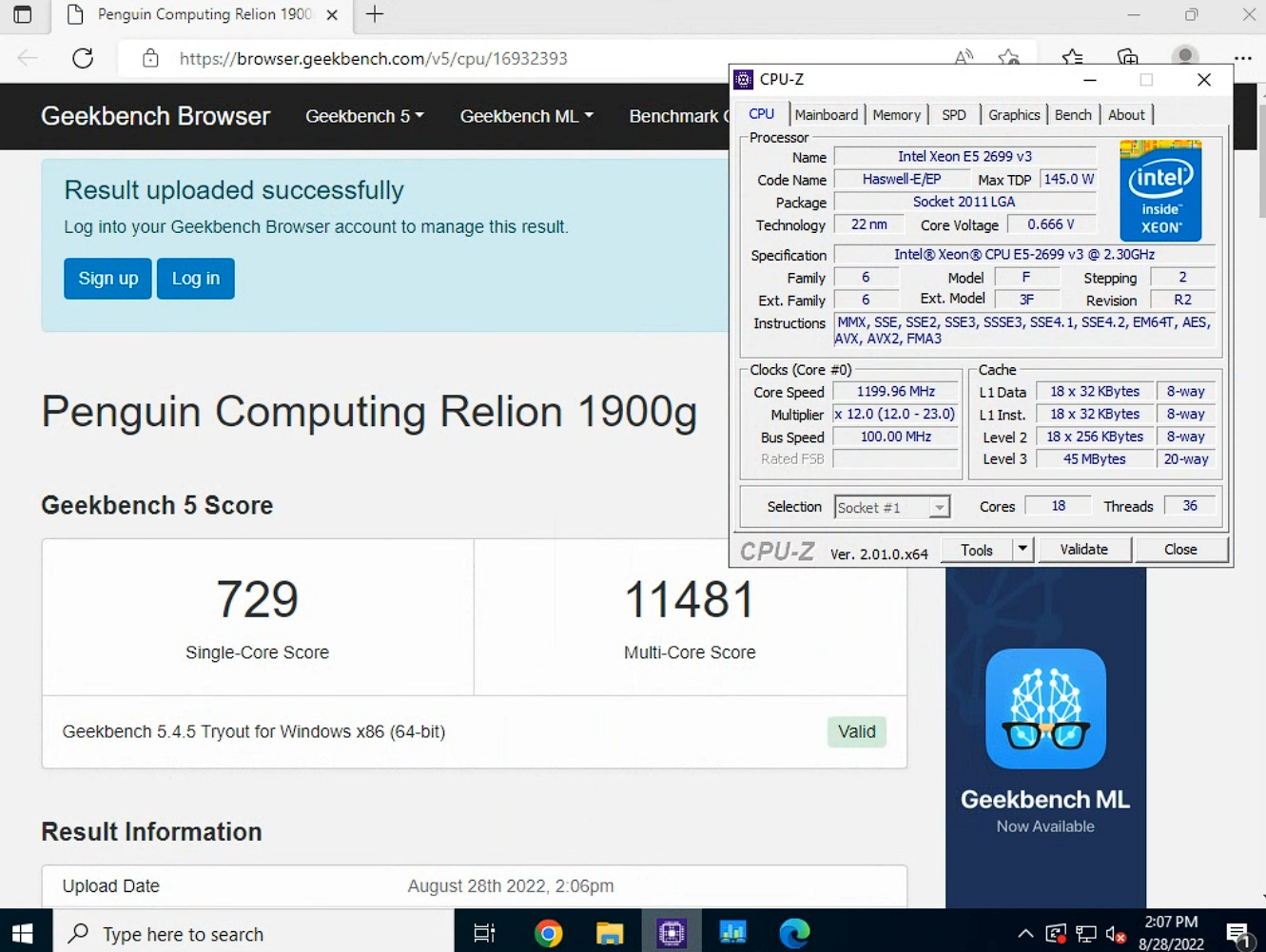Click the muted volume tray icon
The image size is (1266, 952).
click(x=1117, y=935)
